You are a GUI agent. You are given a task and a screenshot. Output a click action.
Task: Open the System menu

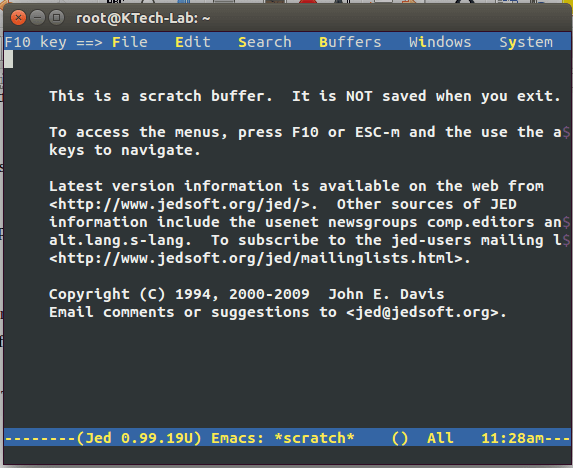[x=526, y=42]
